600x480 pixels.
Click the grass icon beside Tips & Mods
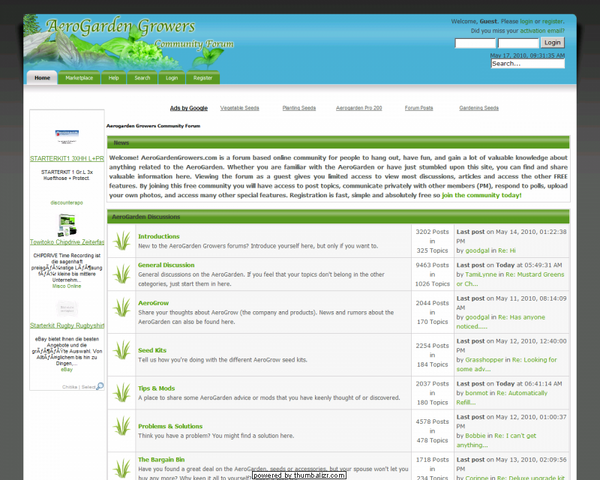122,393
